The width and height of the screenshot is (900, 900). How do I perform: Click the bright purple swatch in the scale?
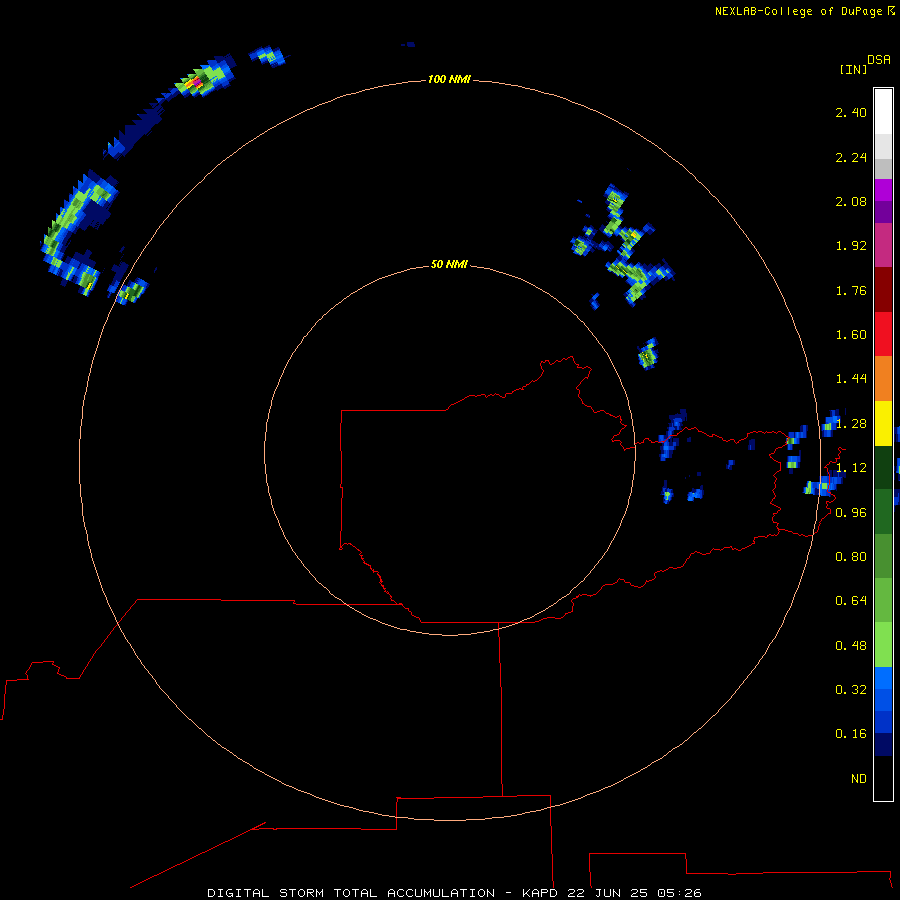point(883,190)
